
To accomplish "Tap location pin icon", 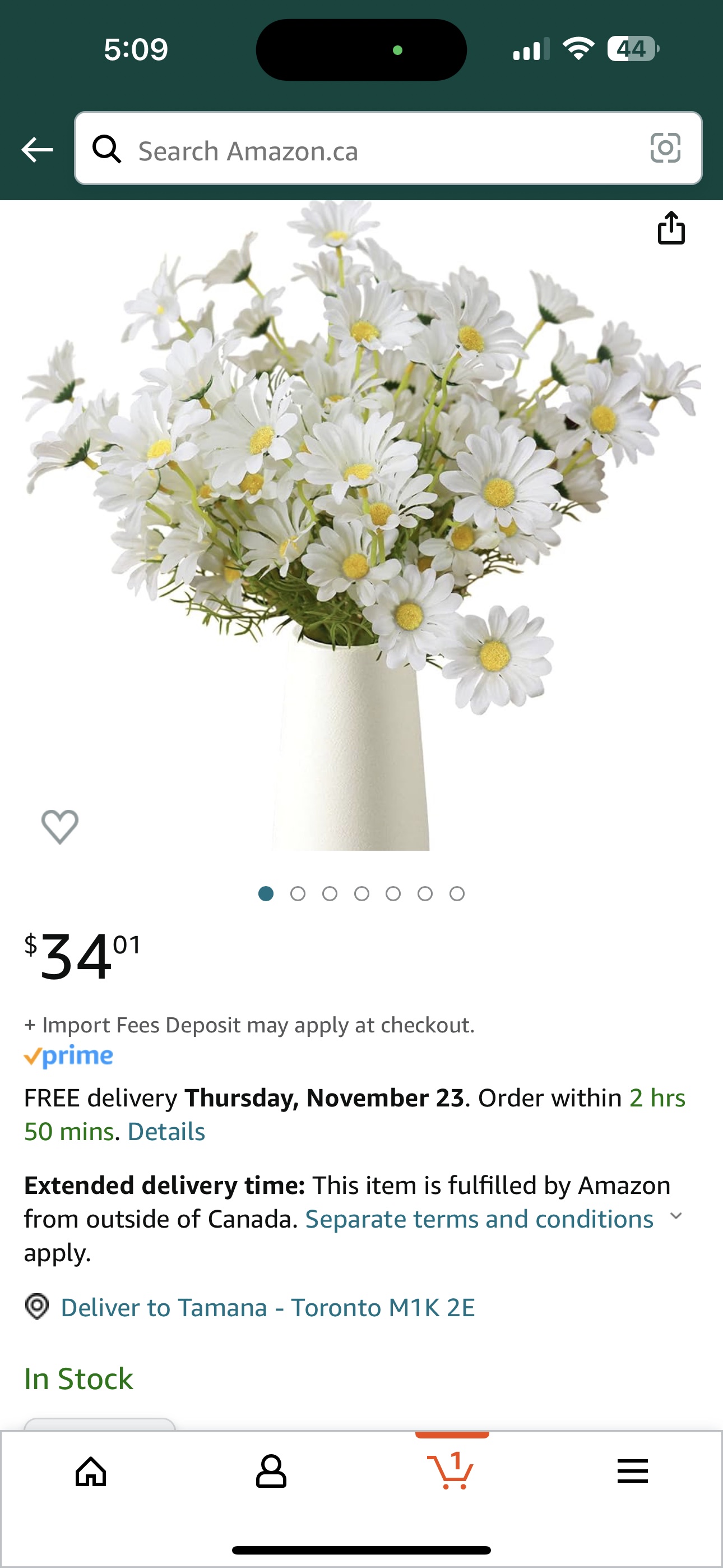I will (37, 1306).
